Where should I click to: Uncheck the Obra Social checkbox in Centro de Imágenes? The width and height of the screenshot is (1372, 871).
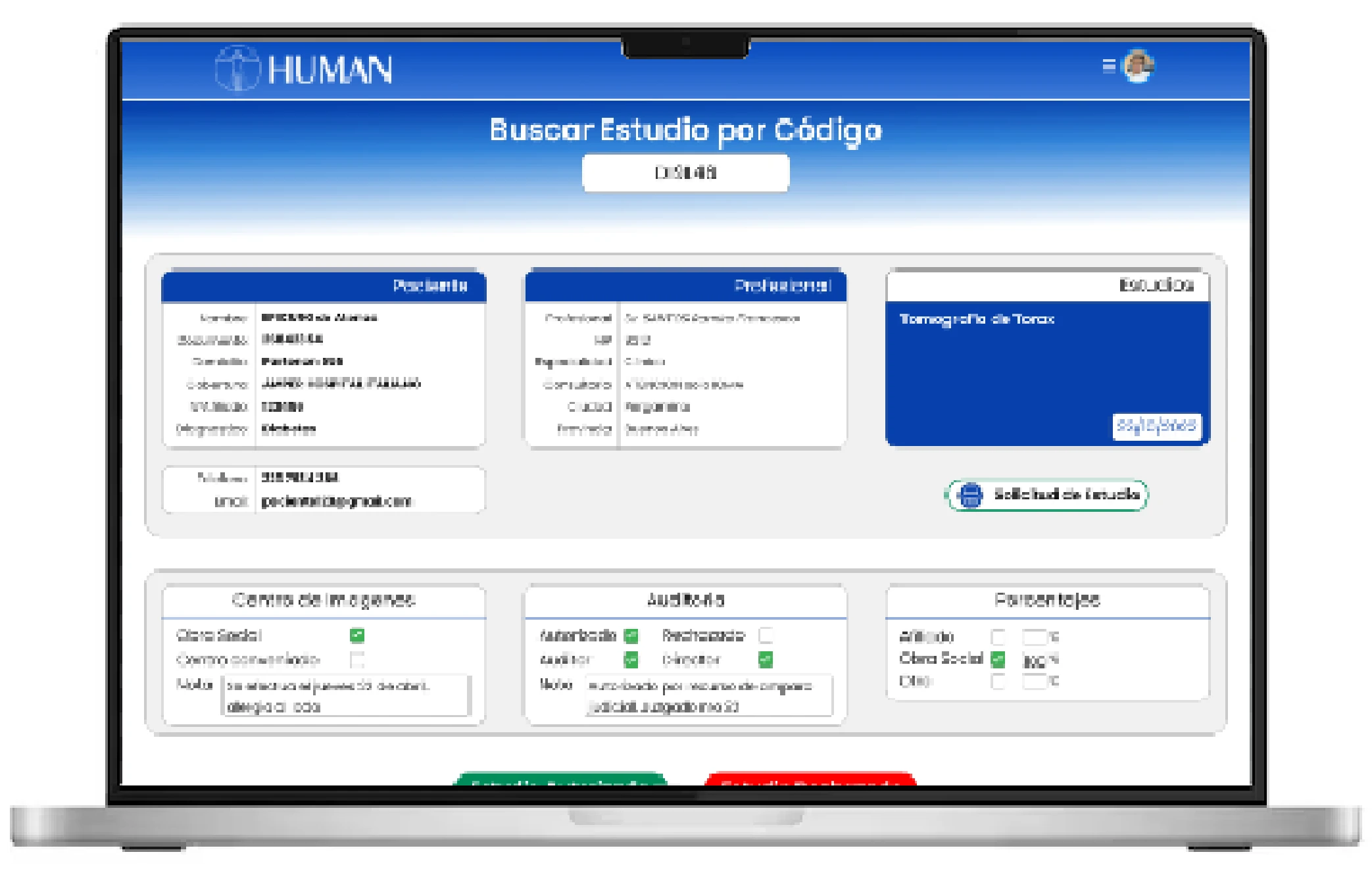(356, 635)
